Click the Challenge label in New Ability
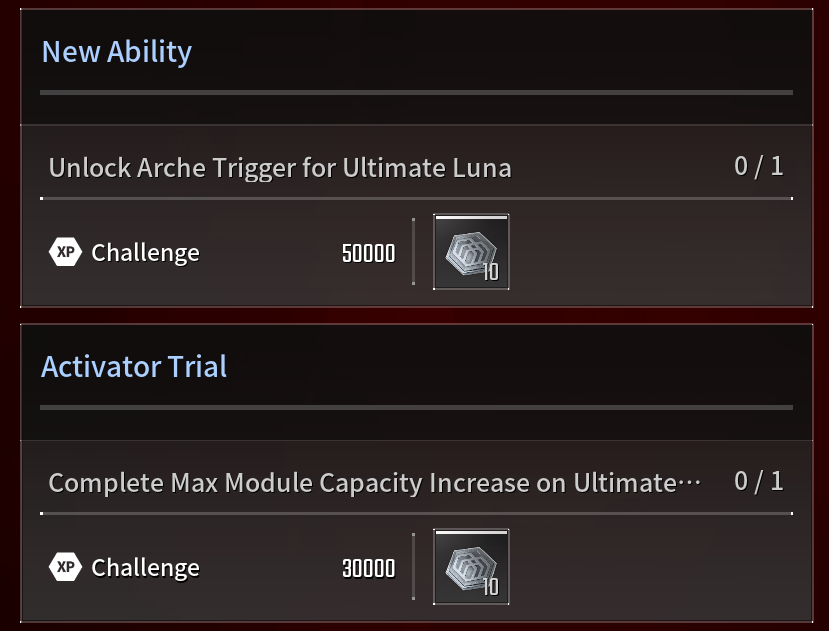The image size is (829, 631). 145,253
